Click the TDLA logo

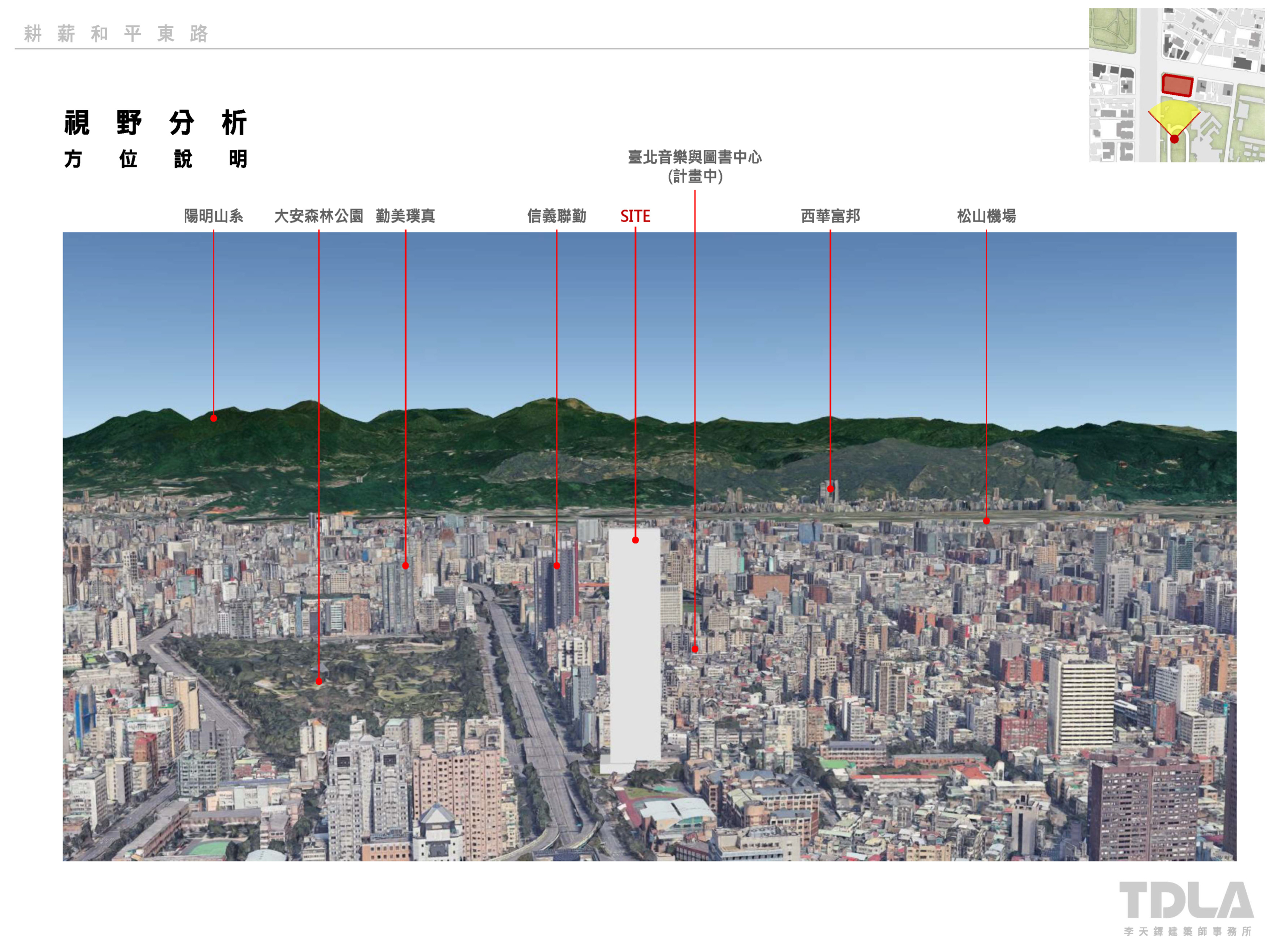1186,901
